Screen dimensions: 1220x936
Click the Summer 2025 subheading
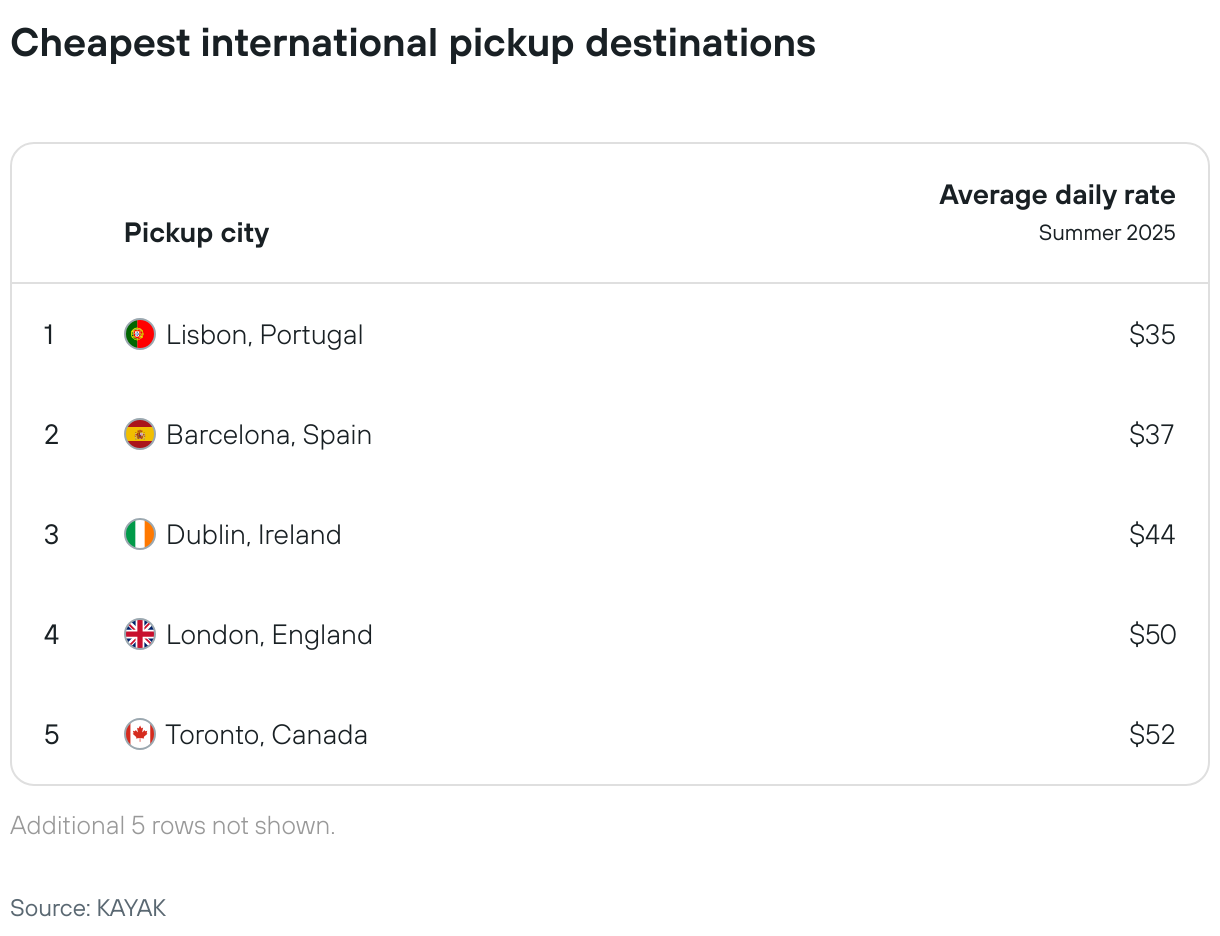[1107, 233]
